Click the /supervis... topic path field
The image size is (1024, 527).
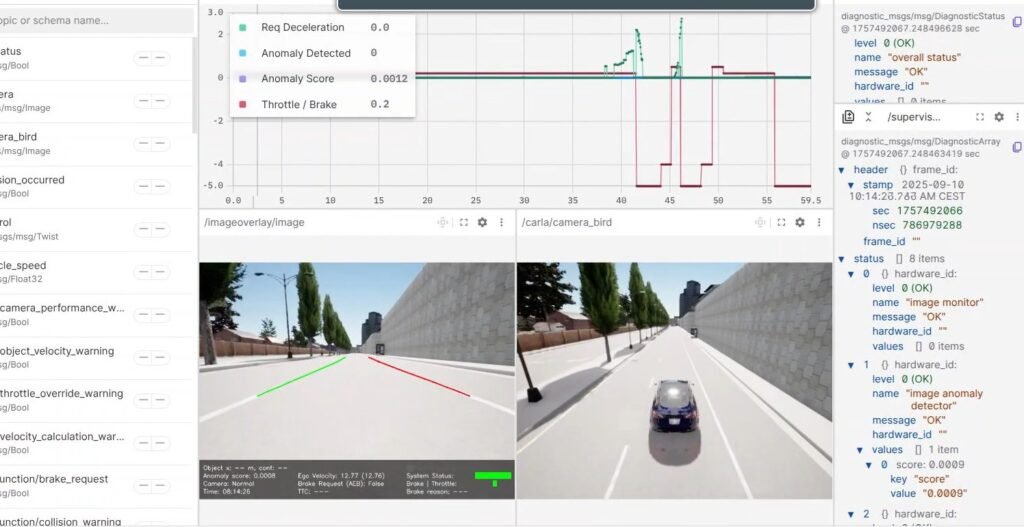[914, 117]
